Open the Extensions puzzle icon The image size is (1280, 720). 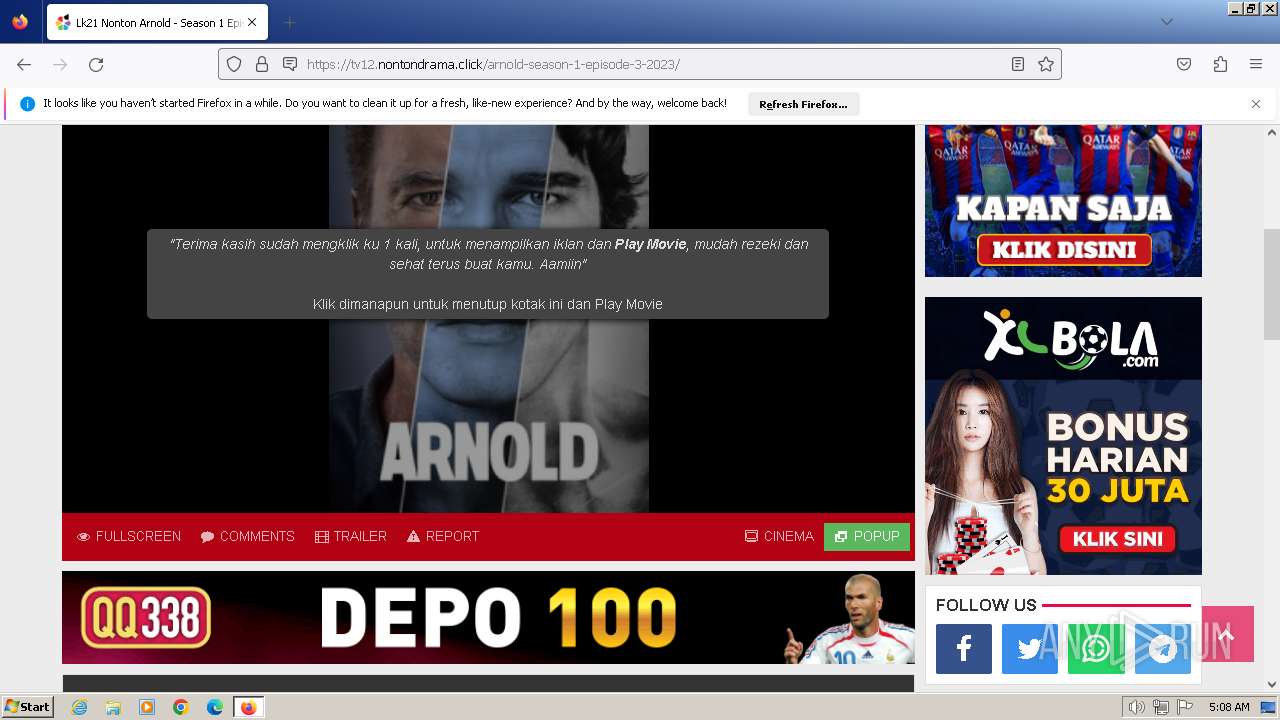click(x=1220, y=64)
